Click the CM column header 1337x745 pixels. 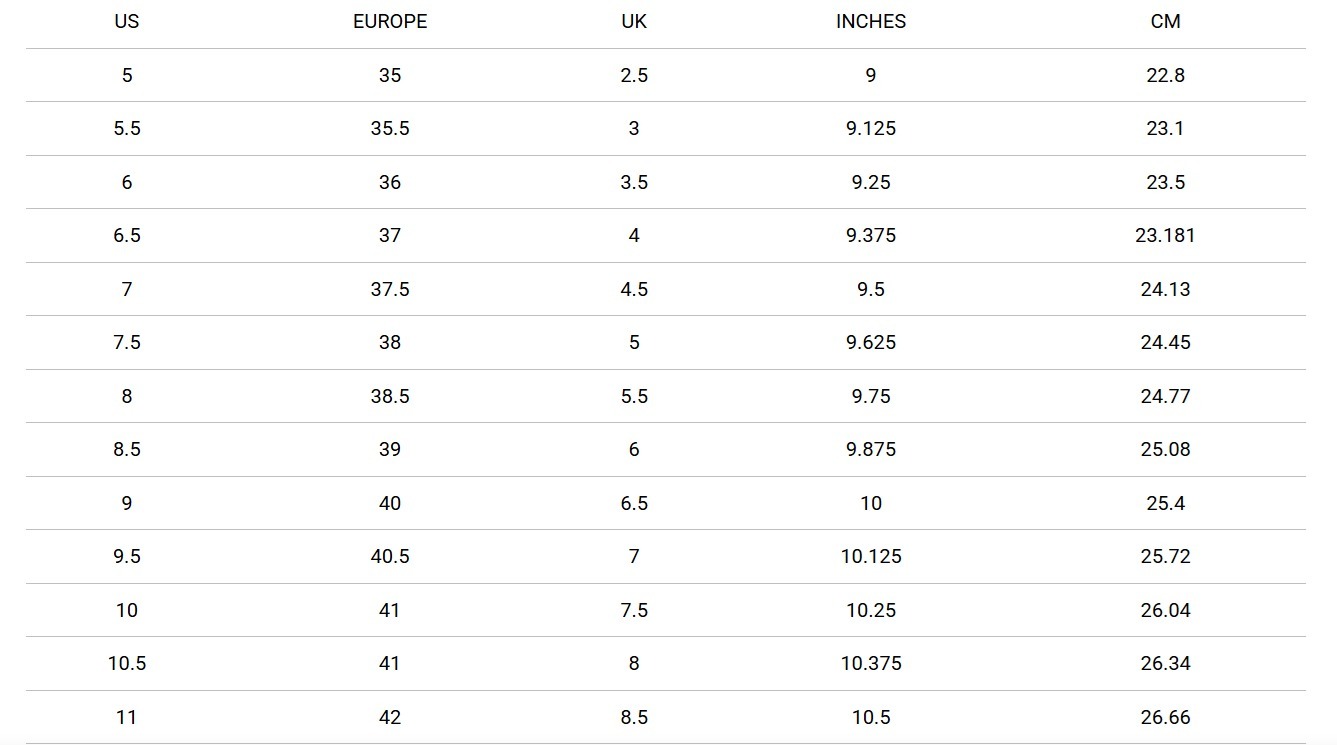[1166, 21]
